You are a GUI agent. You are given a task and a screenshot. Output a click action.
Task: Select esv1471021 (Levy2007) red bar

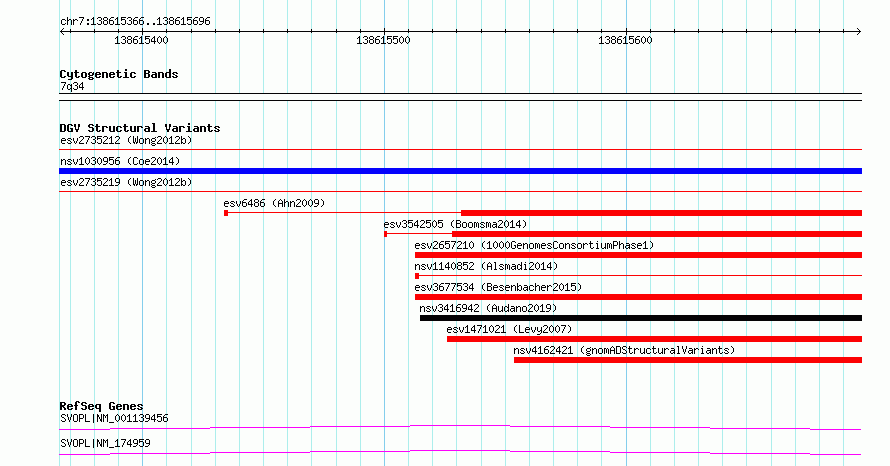pyautogui.click(x=654, y=339)
